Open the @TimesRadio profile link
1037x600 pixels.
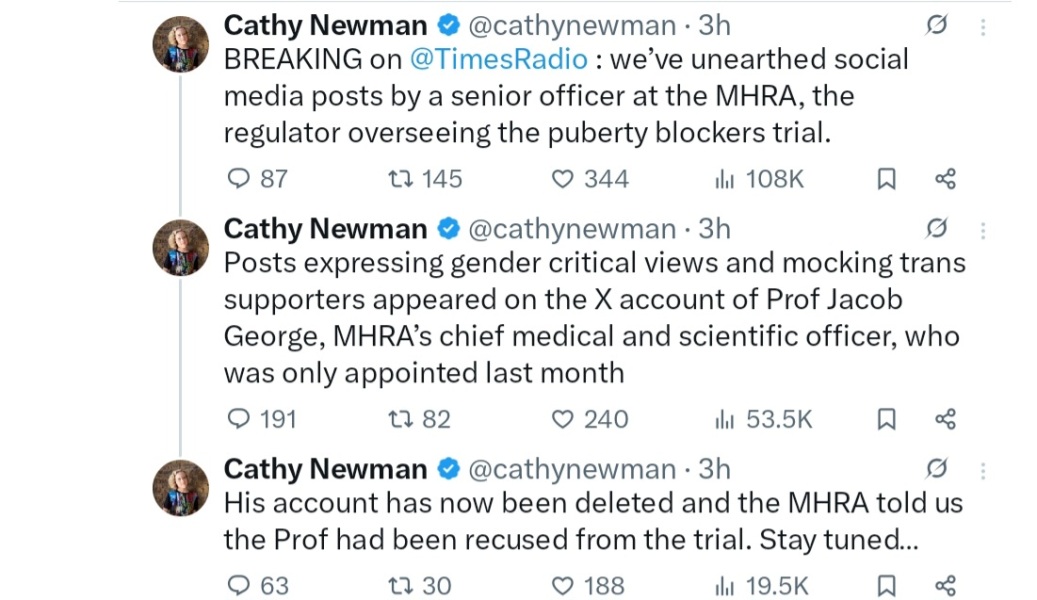502,59
